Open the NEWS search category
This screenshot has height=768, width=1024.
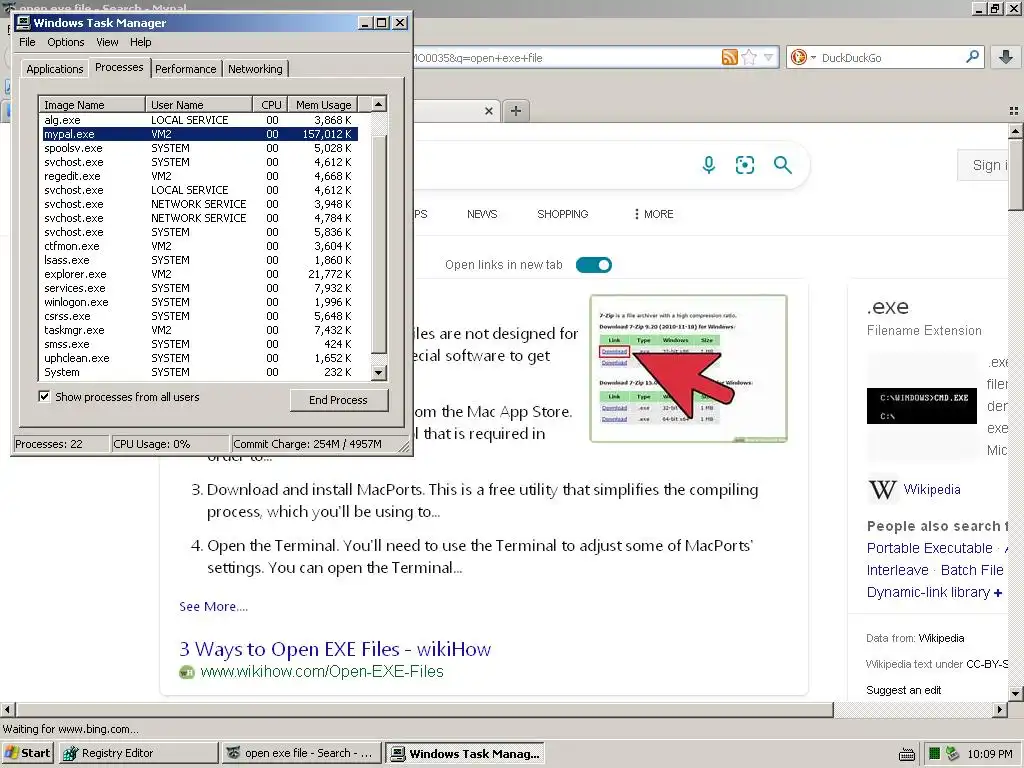[x=482, y=214]
